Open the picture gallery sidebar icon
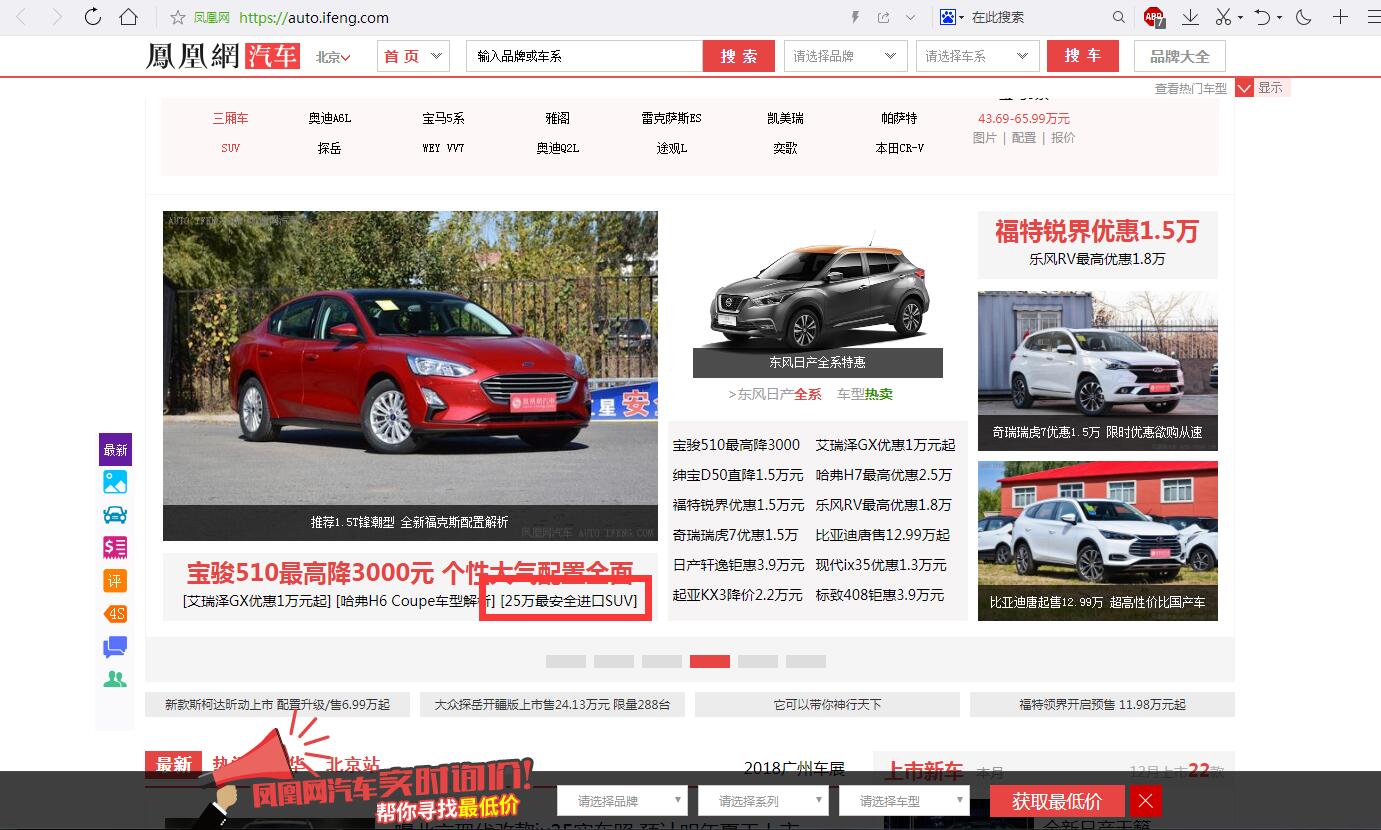Screen dimensions: 1381x830 click(x=115, y=482)
